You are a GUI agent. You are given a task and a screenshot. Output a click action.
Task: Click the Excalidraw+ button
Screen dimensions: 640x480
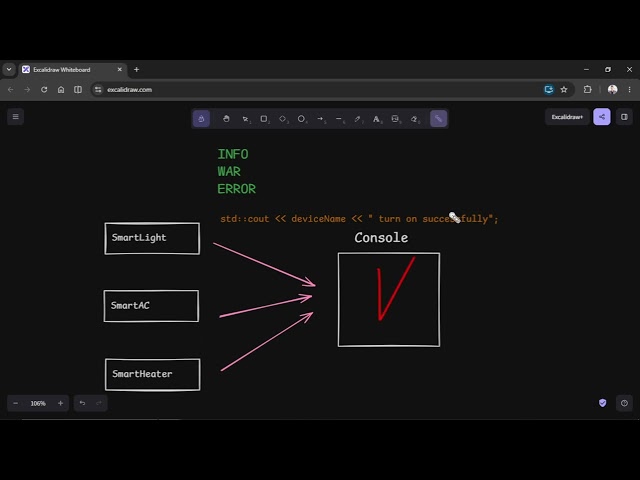[x=567, y=117]
